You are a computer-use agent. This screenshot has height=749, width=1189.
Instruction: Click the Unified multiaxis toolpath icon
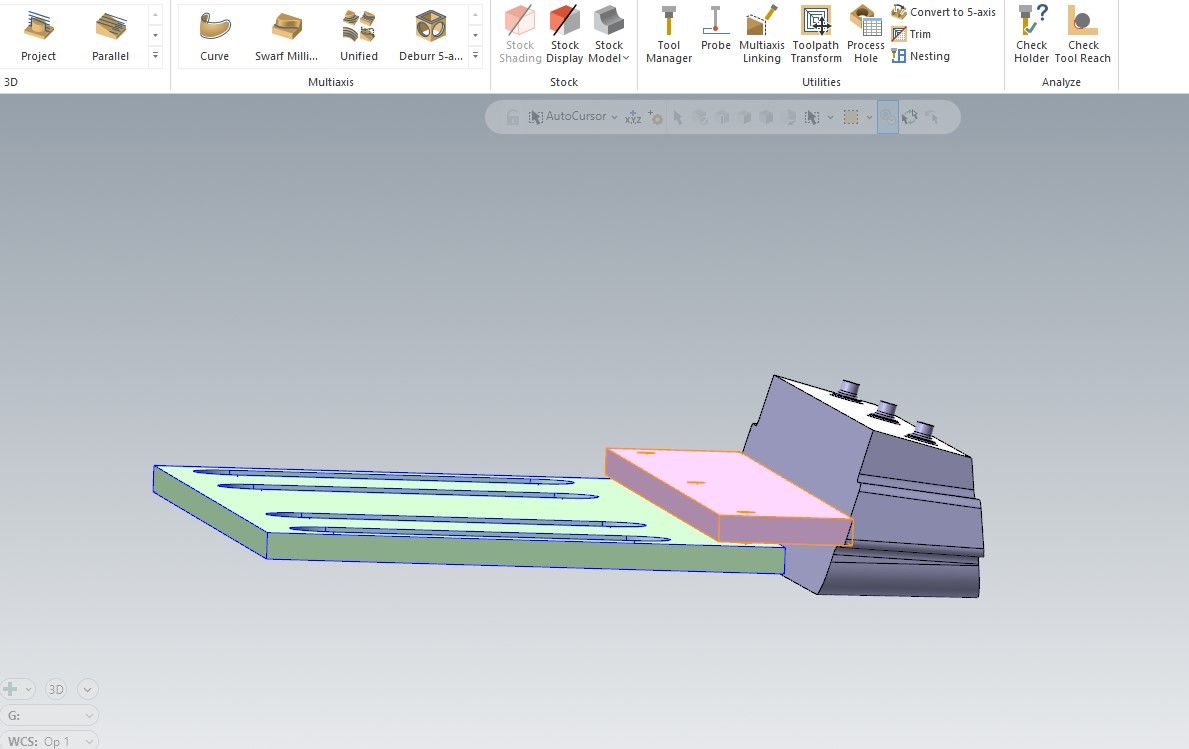click(x=358, y=36)
